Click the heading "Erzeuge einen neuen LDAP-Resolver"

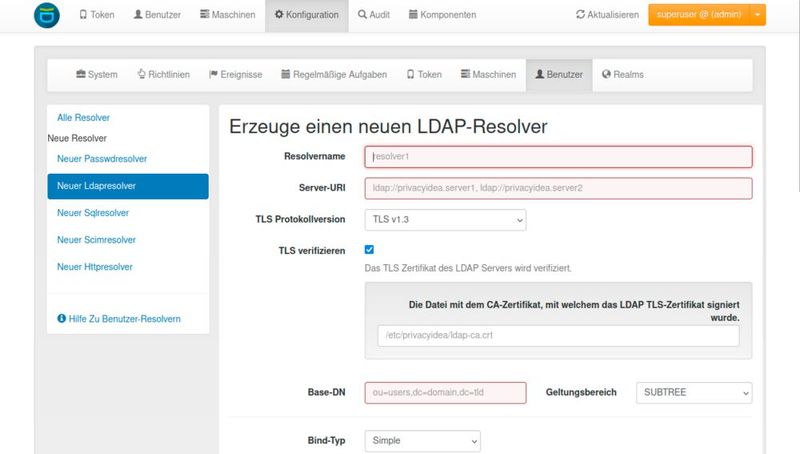pos(388,127)
